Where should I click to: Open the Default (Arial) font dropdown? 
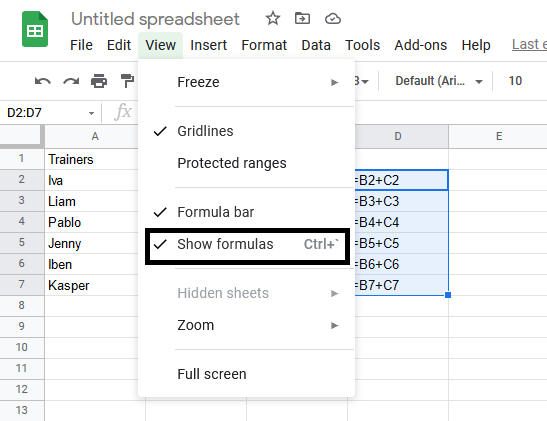(x=439, y=81)
